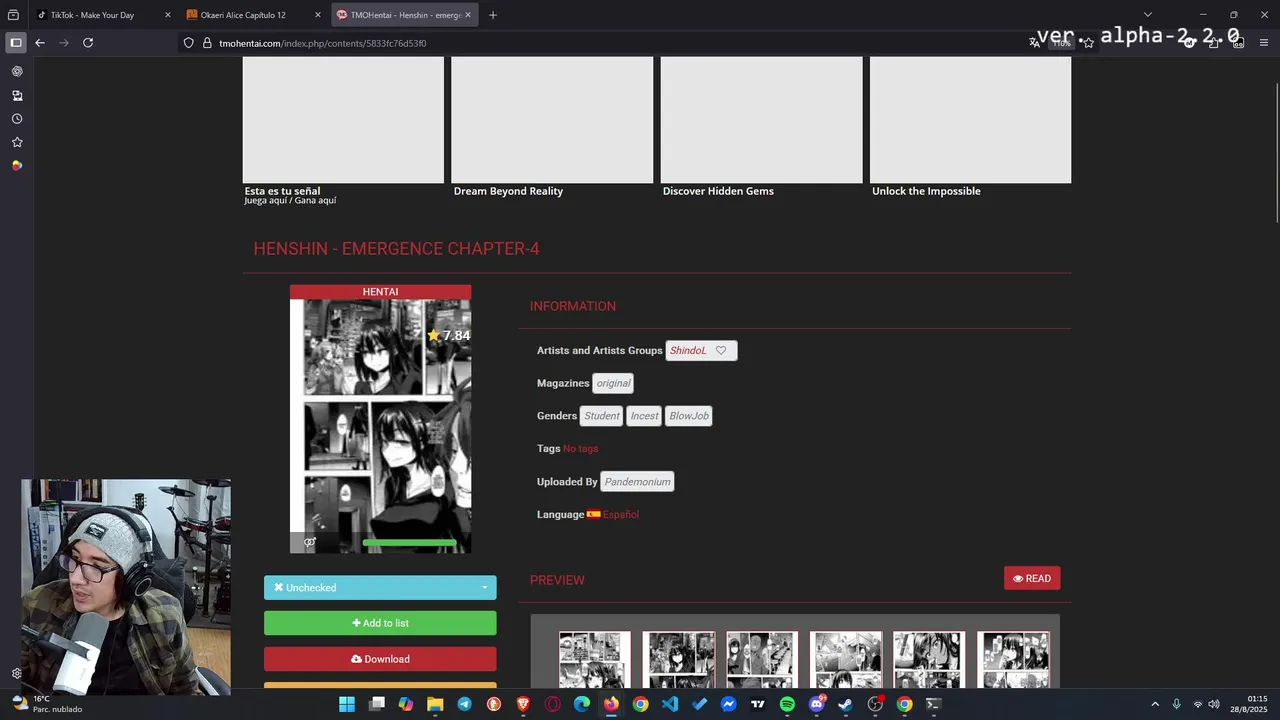Open the Discover Hidden Gems ad card
Screen dimensions: 1280x720
coord(761,127)
